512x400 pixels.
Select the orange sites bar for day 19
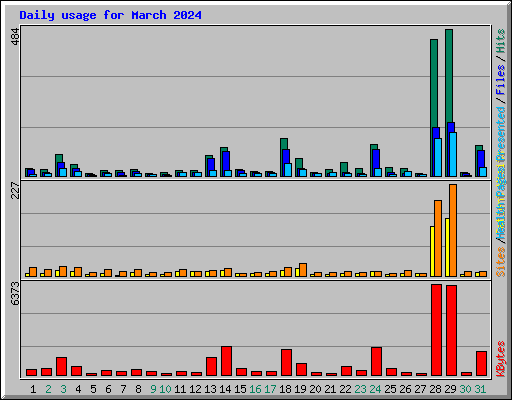click(x=303, y=270)
